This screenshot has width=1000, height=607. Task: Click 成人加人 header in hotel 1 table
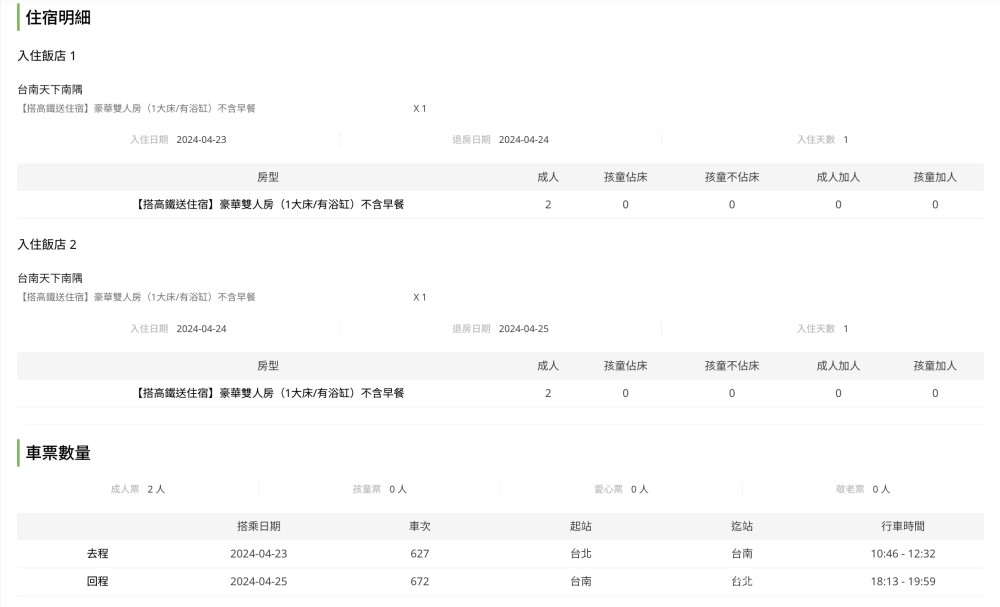pyautogui.click(x=838, y=177)
